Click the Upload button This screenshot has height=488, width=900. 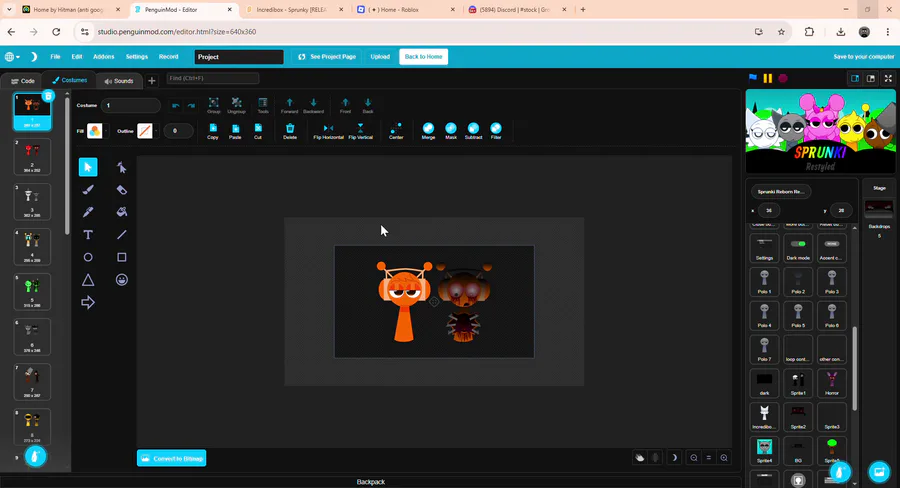pyautogui.click(x=380, y=57)
